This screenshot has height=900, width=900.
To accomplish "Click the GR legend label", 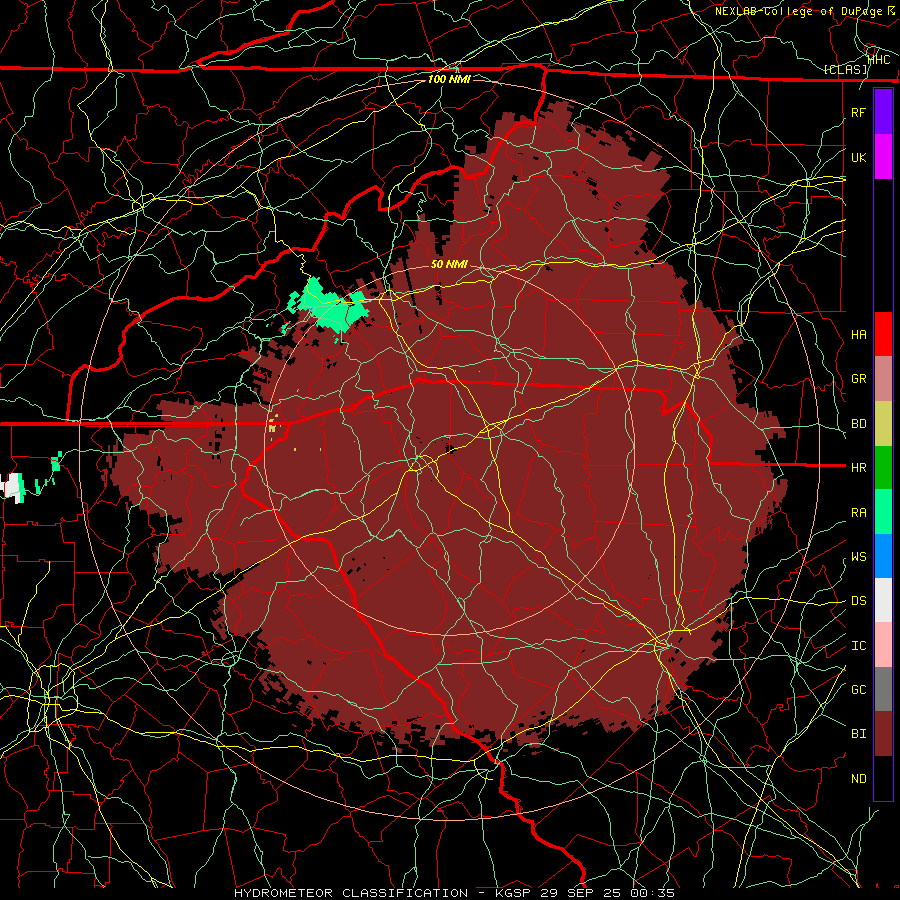I will (859, 379).
